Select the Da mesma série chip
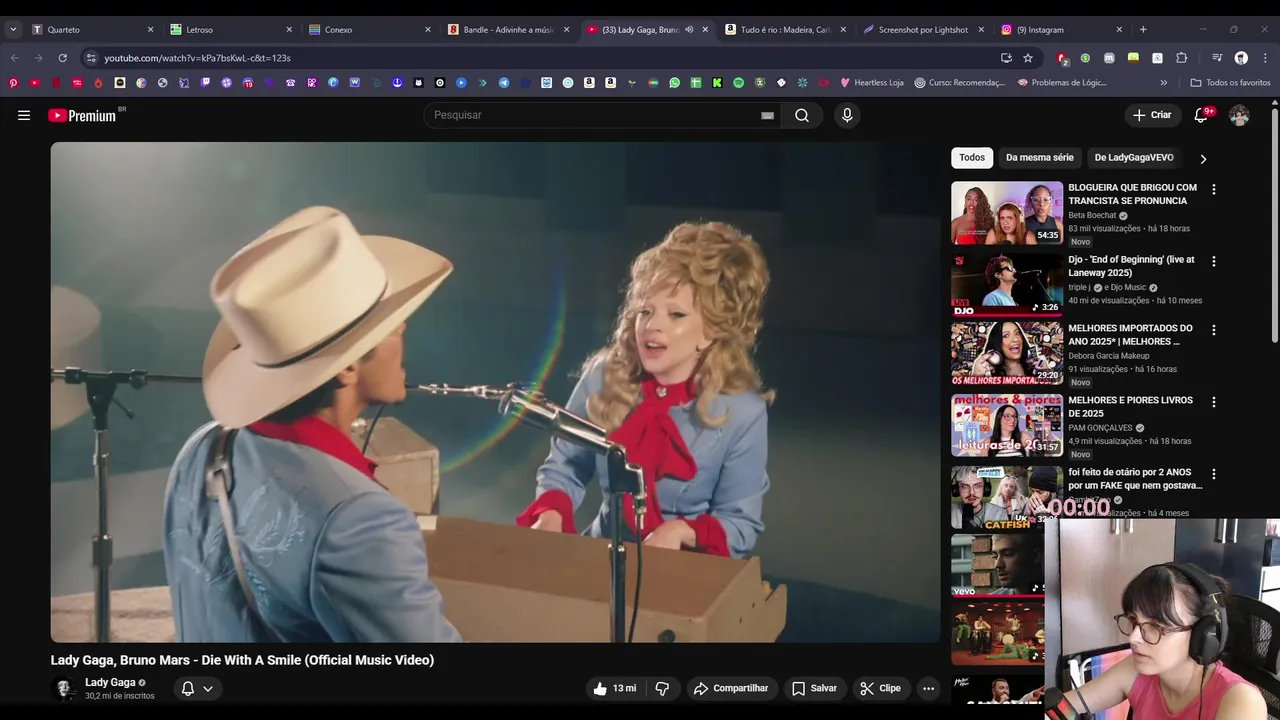Image resolution: width=1280 pixels, height=720 pixels. pyautogui.click(x=1039, y=157)
